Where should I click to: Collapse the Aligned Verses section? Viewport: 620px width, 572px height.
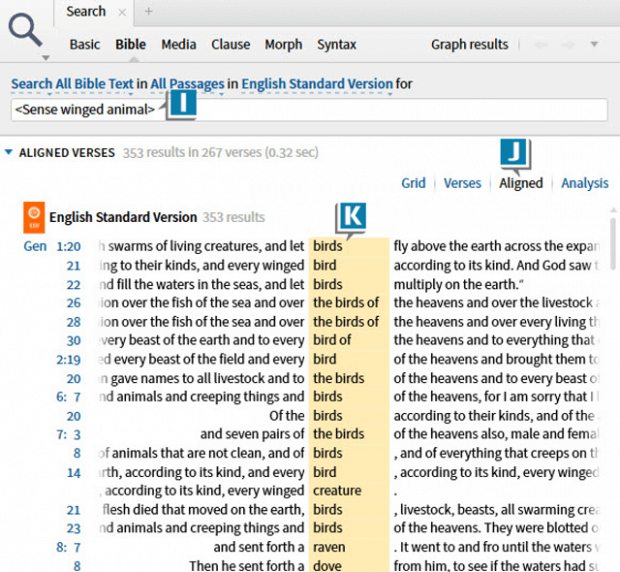(9, 153)
